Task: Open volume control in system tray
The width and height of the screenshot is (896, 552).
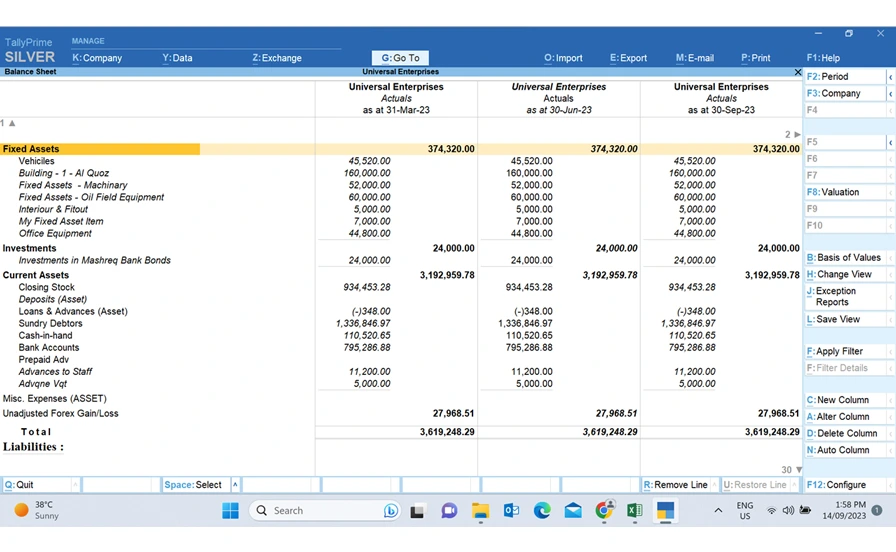Action: coord(788,510)
